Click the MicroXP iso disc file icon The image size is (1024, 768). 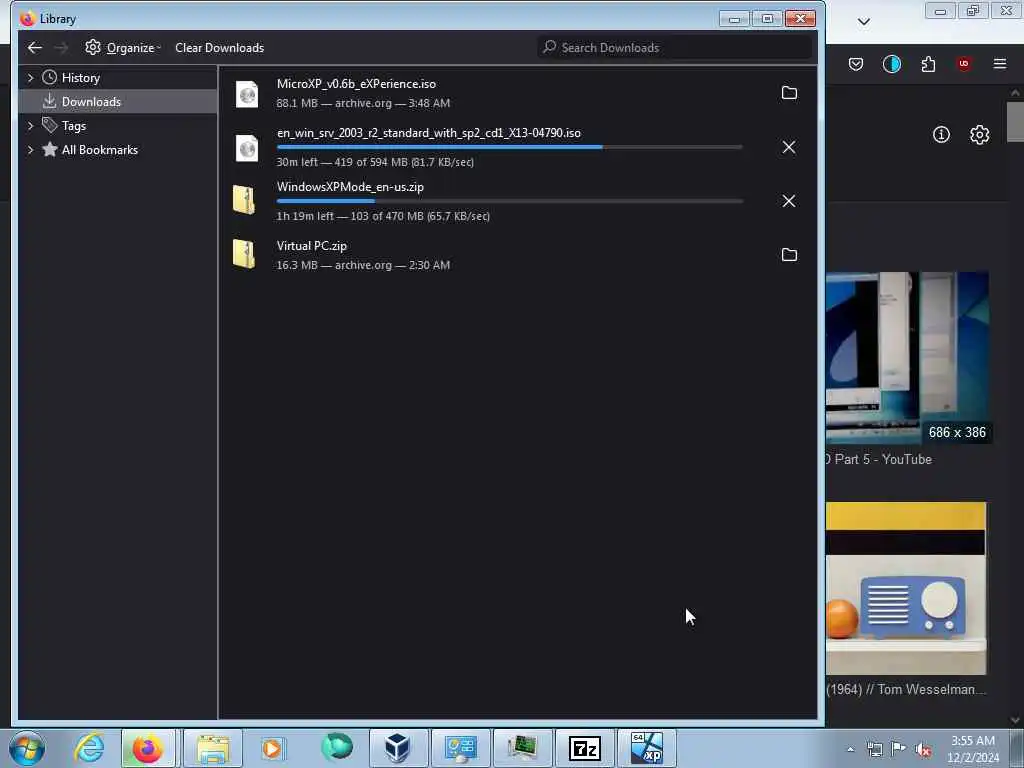[x=247, y=94]
